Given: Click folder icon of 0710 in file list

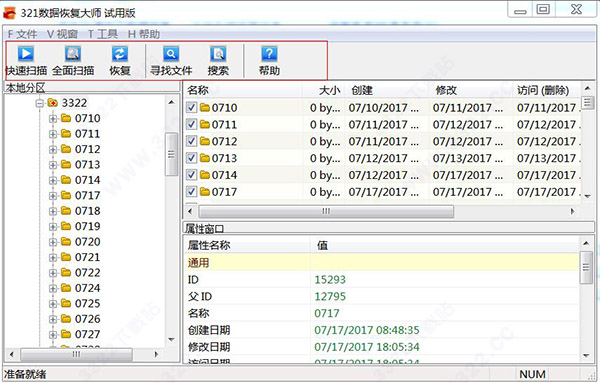Looking at the screenshot, I should [x=205, y=108].
